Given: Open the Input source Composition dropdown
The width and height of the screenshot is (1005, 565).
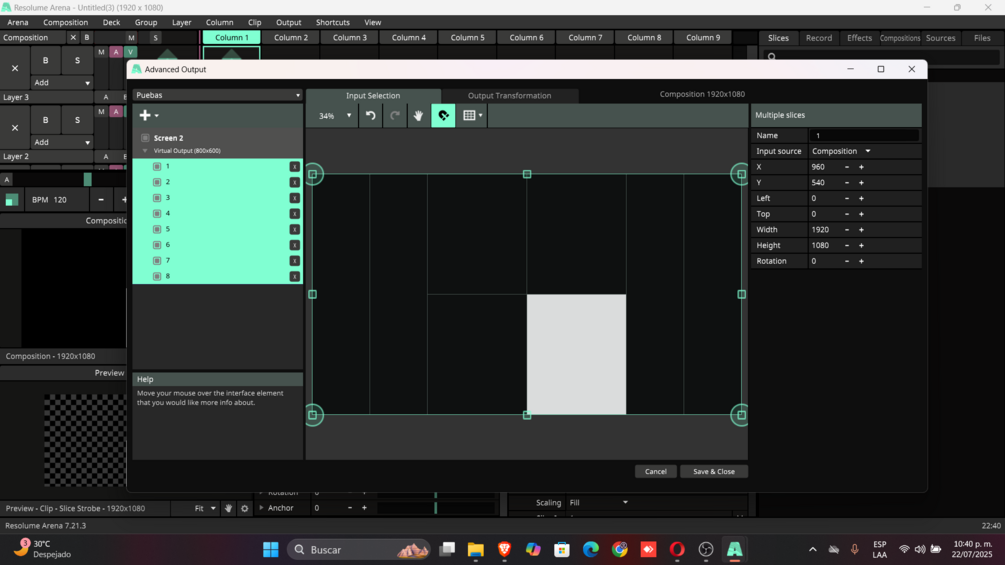Looking at the screenshot, I should coord(841,151).
